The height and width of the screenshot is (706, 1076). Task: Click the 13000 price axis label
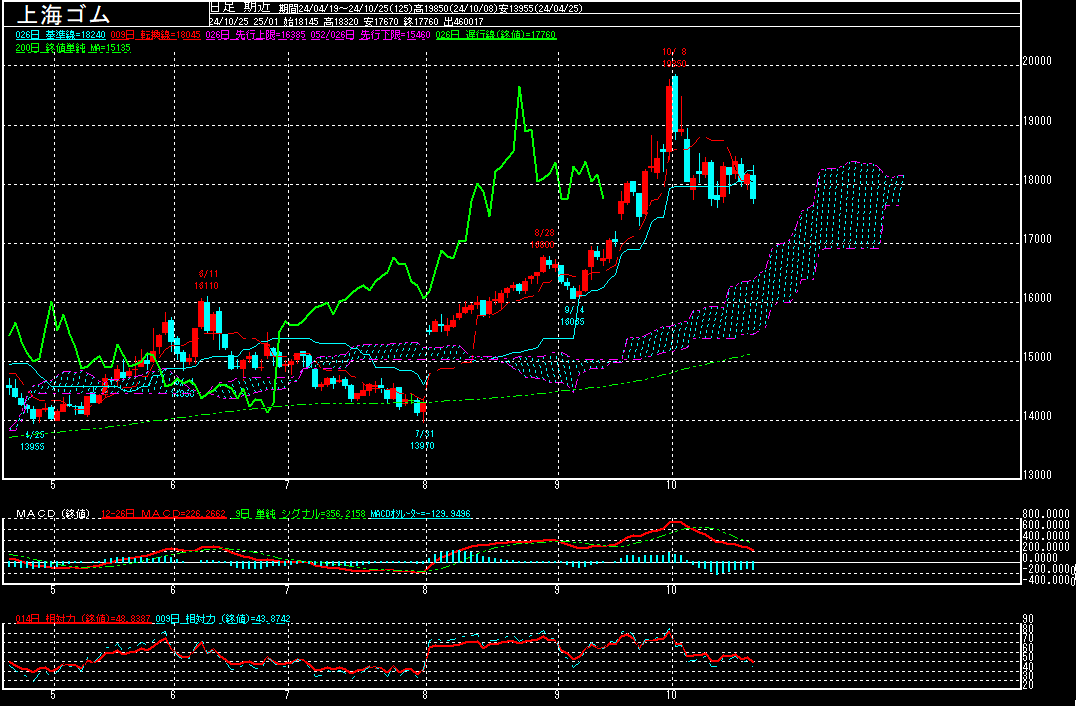[x=1037, y=475]
